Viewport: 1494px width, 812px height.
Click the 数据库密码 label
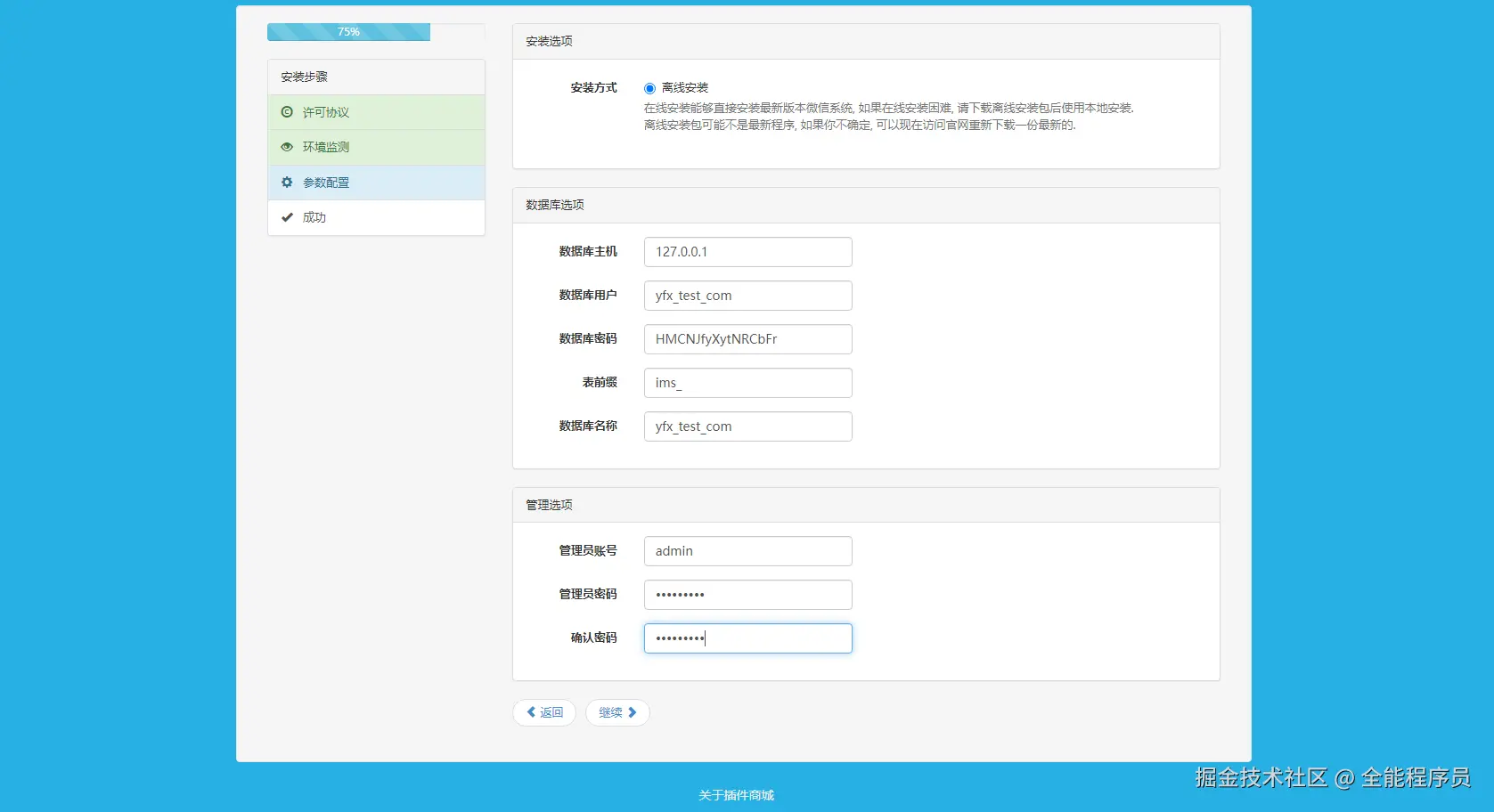[588, 339]
